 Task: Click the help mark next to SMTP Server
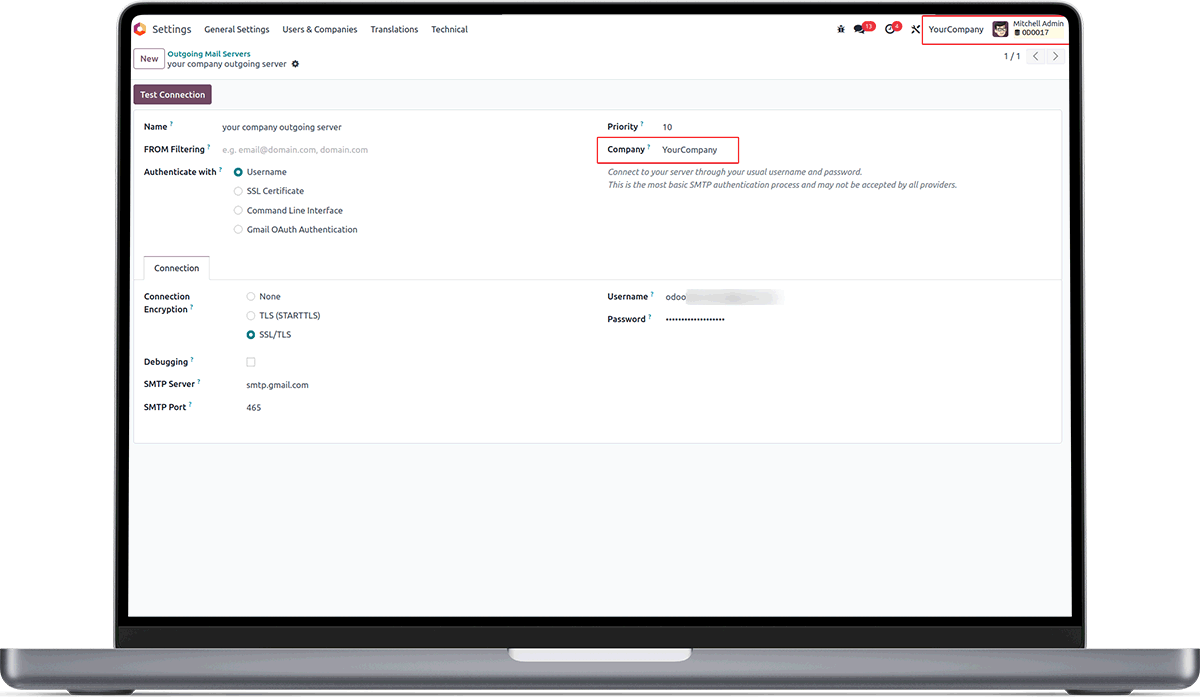199,382
